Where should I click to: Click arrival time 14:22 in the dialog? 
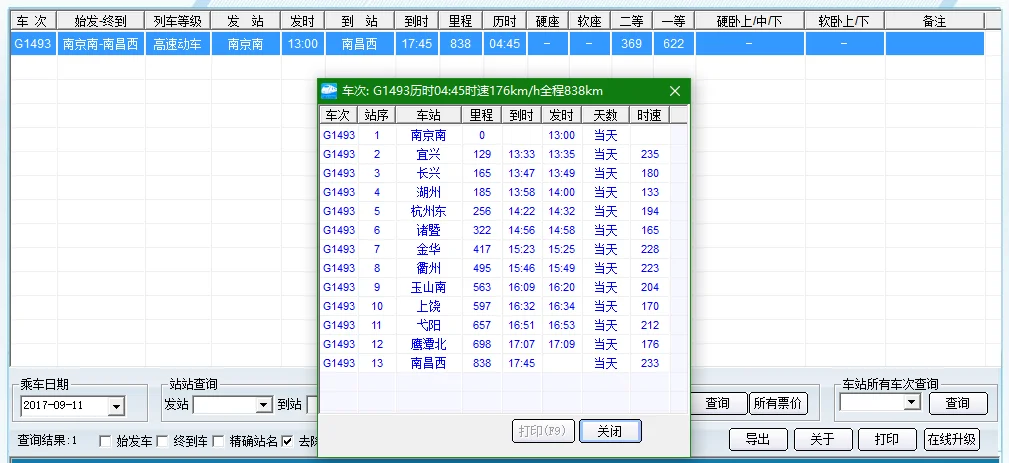pos(521,211)
